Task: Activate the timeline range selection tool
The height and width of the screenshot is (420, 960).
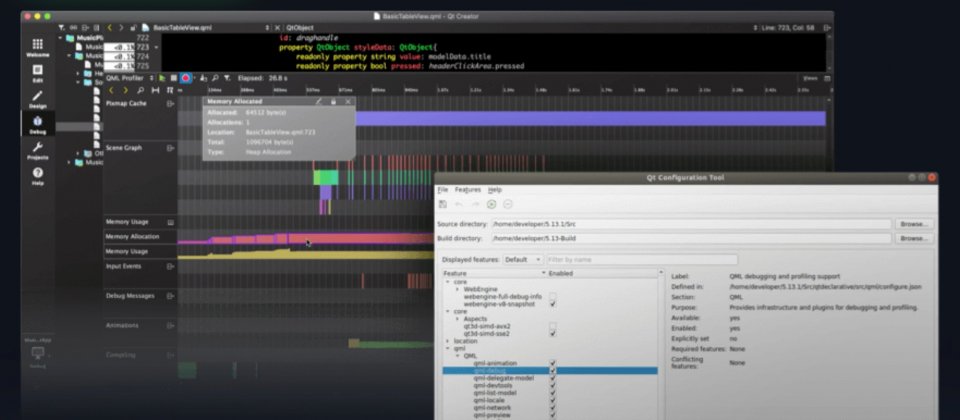Action: [x=156, y=90]
